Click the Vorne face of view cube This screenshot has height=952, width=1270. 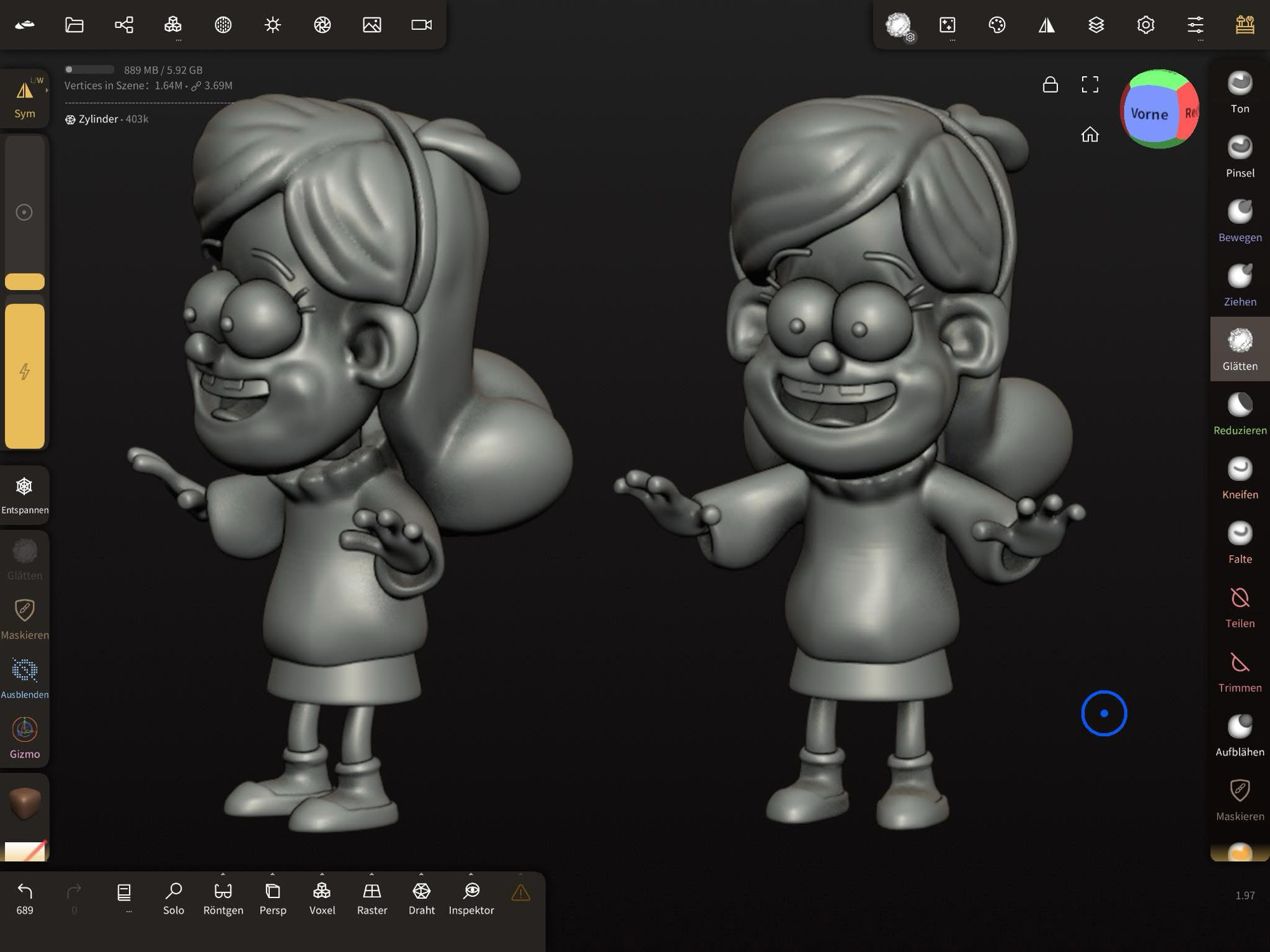tap(1149, 114)
